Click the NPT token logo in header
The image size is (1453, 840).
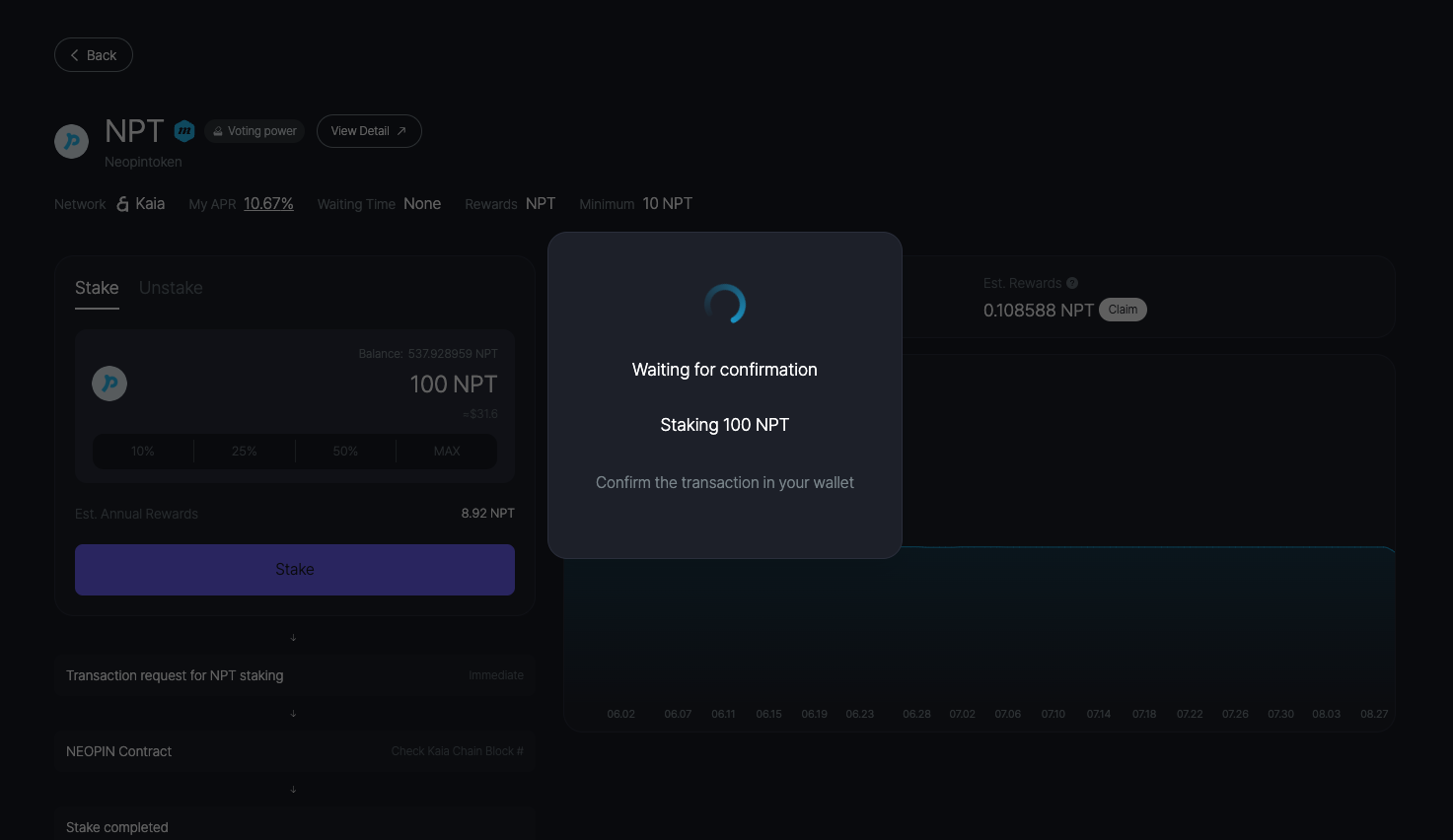pos(71,141)
